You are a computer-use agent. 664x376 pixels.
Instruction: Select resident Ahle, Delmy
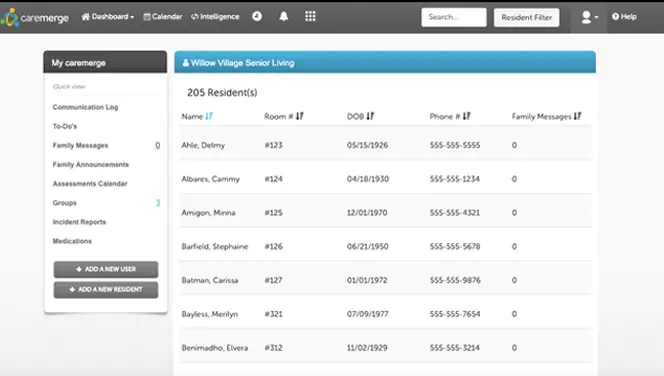(x=203, y=145)
